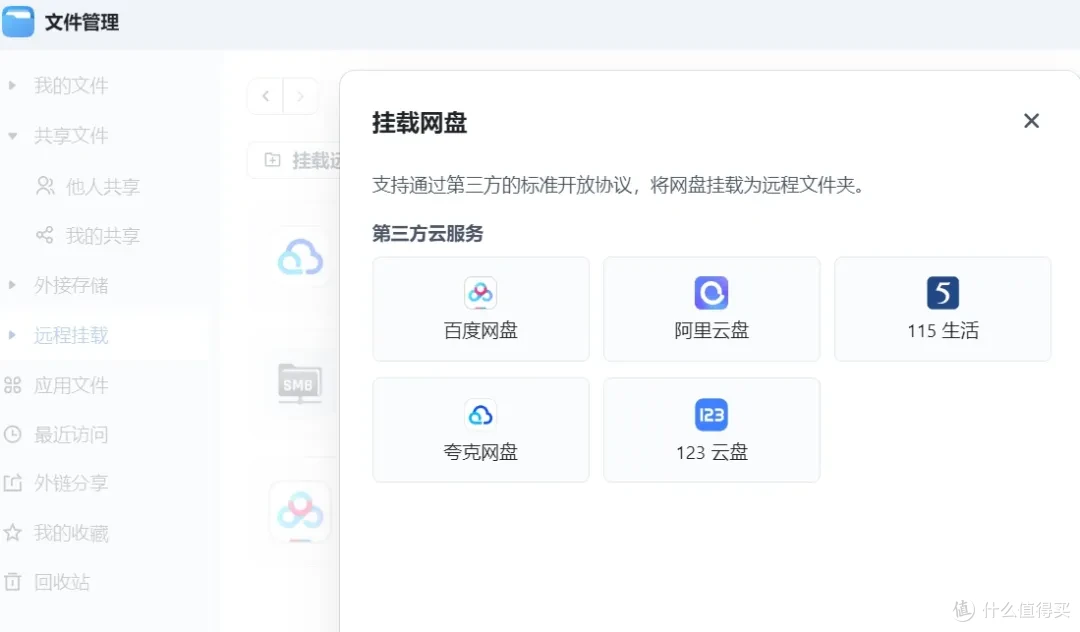This screenshot has width=1080, height=632.
Task: Open 我的共享 in sidebar
Action: [103, 235]
